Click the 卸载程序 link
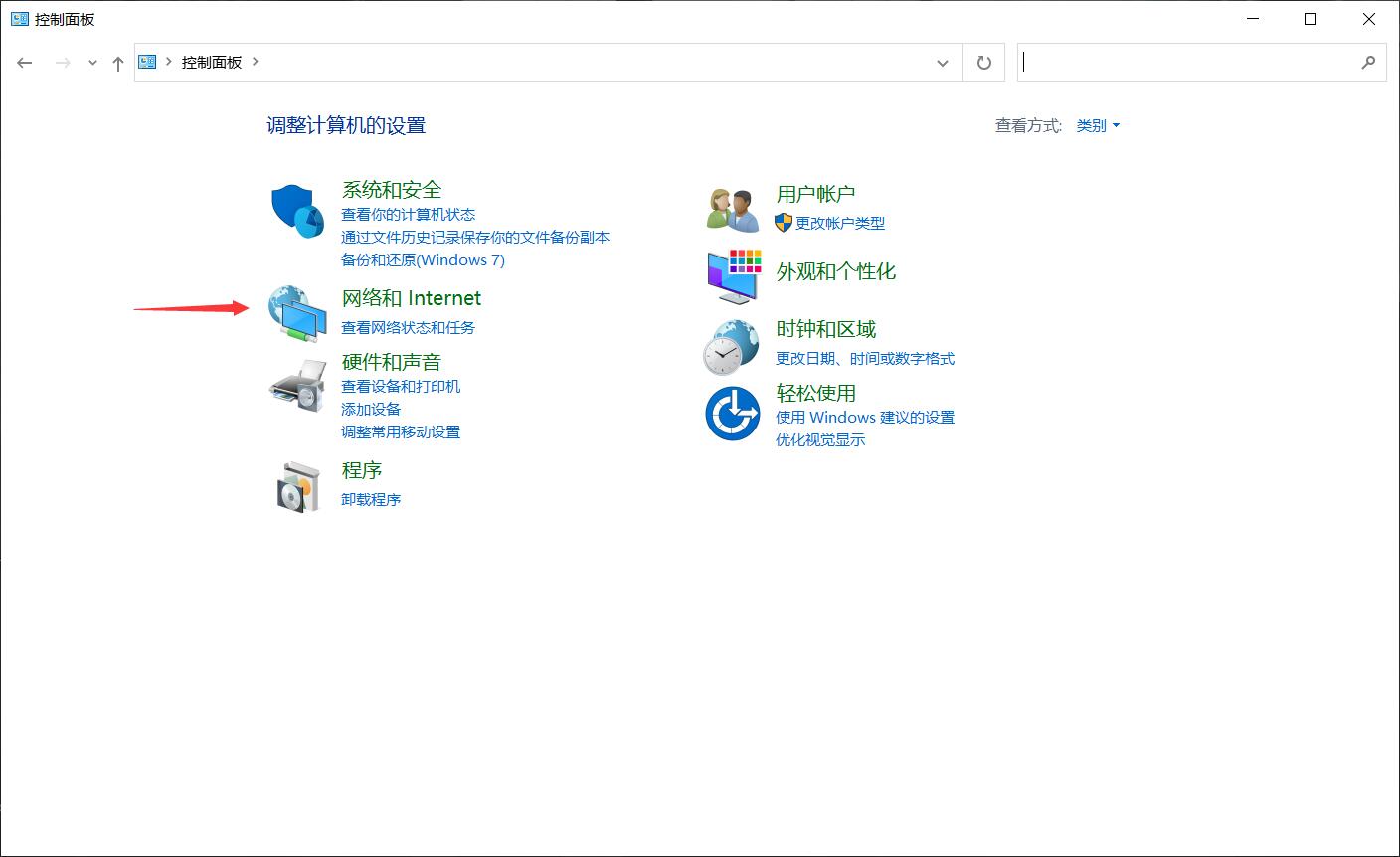1400x857 pixels. pos(371,499)
